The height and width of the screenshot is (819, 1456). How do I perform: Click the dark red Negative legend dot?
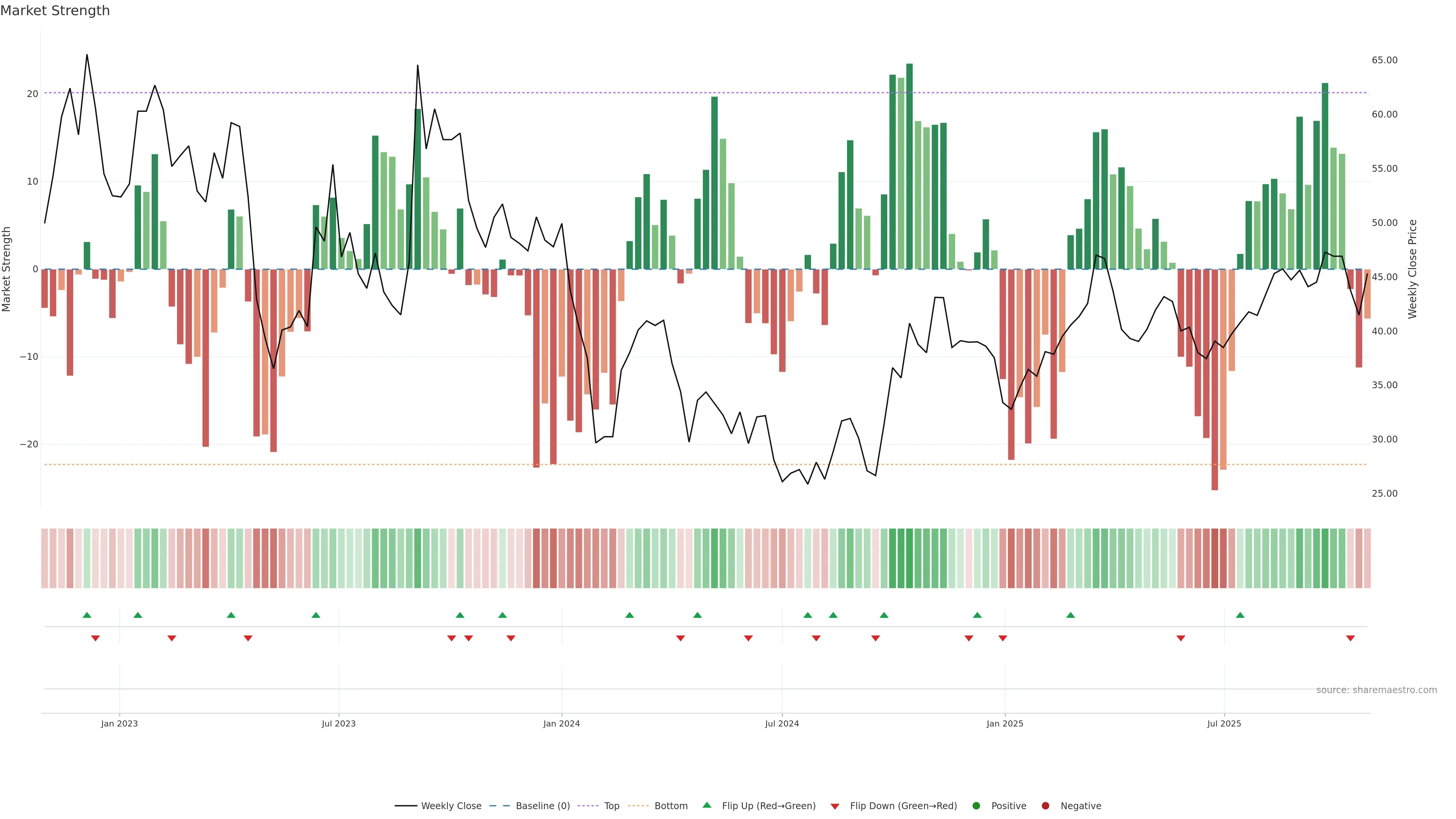(1045, 805)
